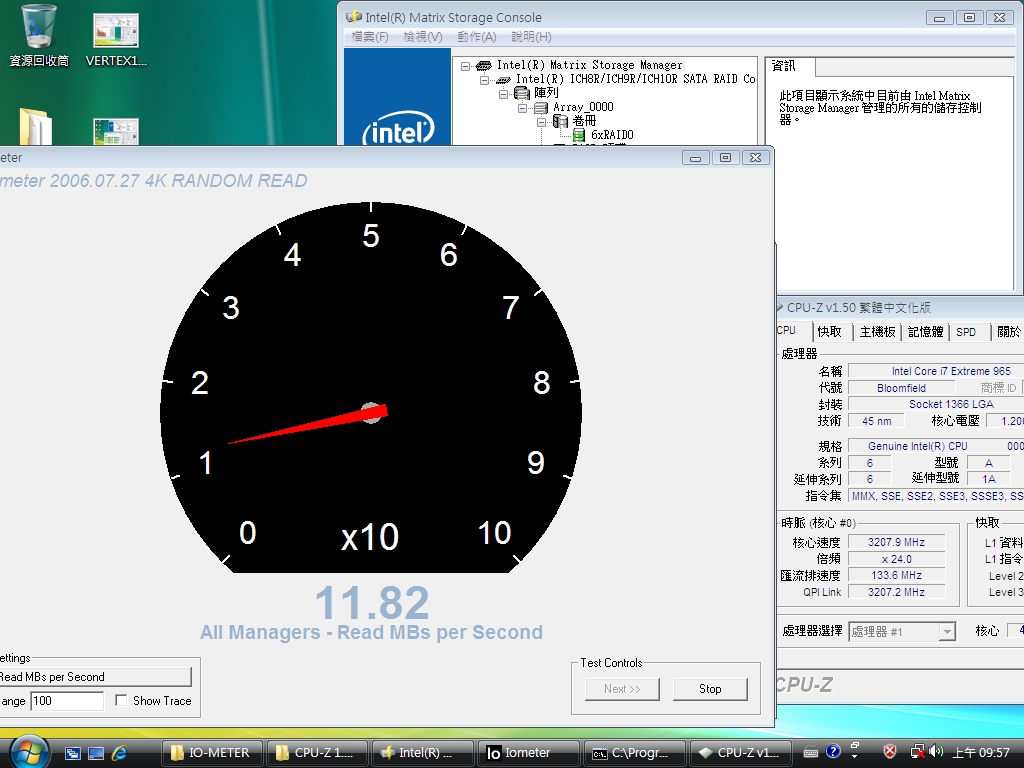Viewport: 1024px width, 768px height.
Task: Click the Matrix Storage Console title bar icon
Action: point(353,17)
